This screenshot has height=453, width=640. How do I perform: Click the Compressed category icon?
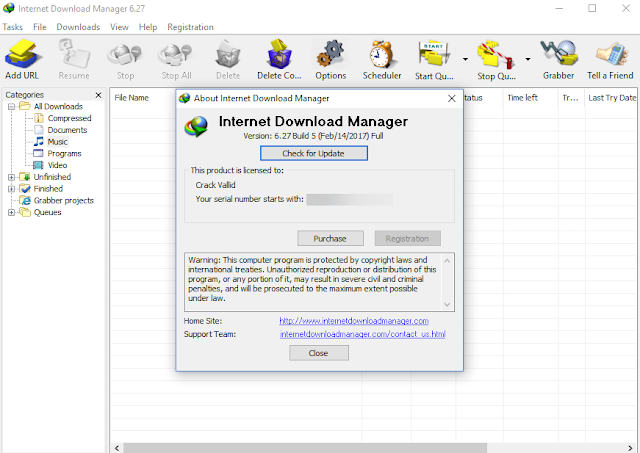[39, 118]
